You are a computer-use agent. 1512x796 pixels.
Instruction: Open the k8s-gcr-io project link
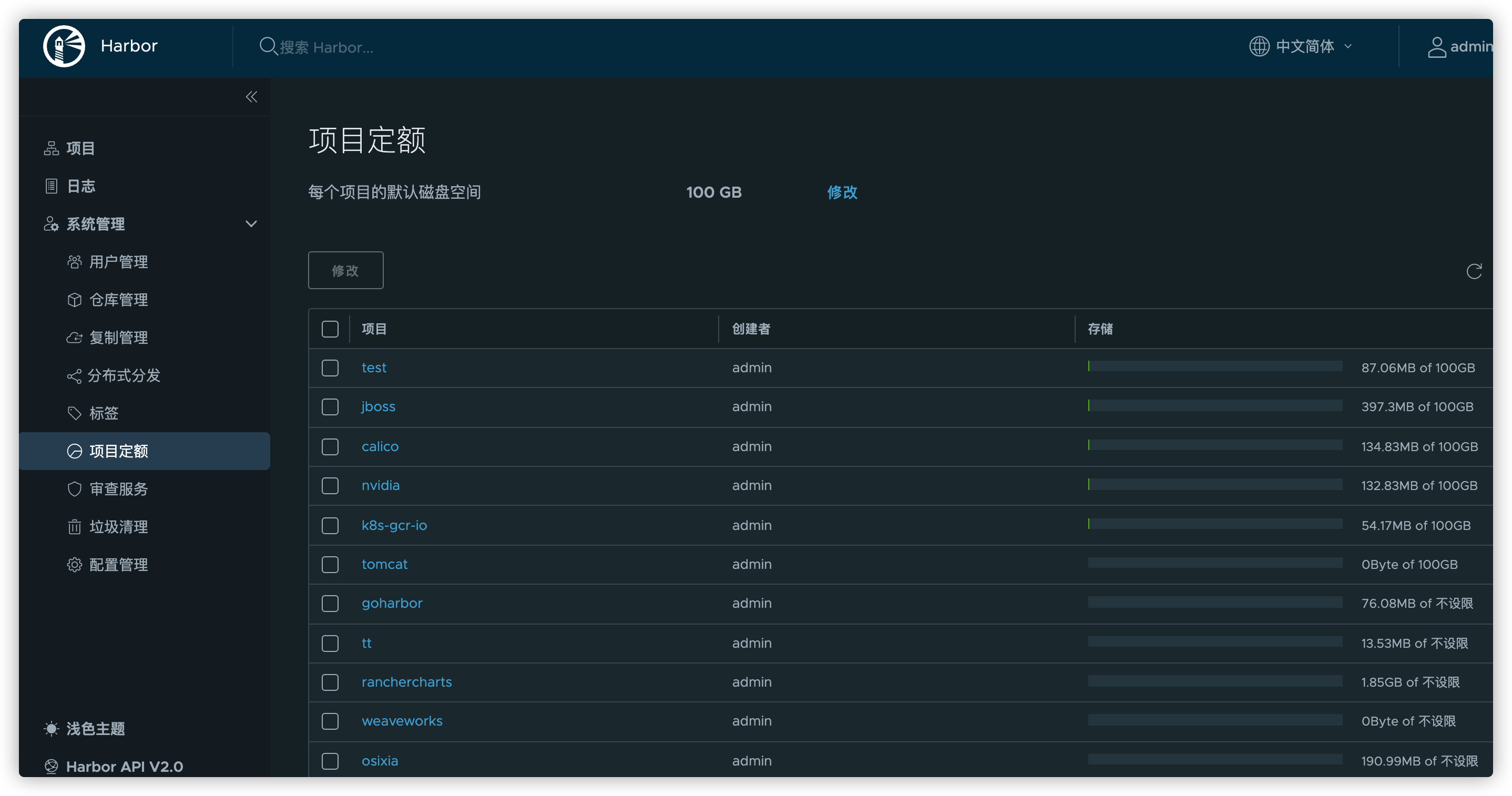(394, 525)
